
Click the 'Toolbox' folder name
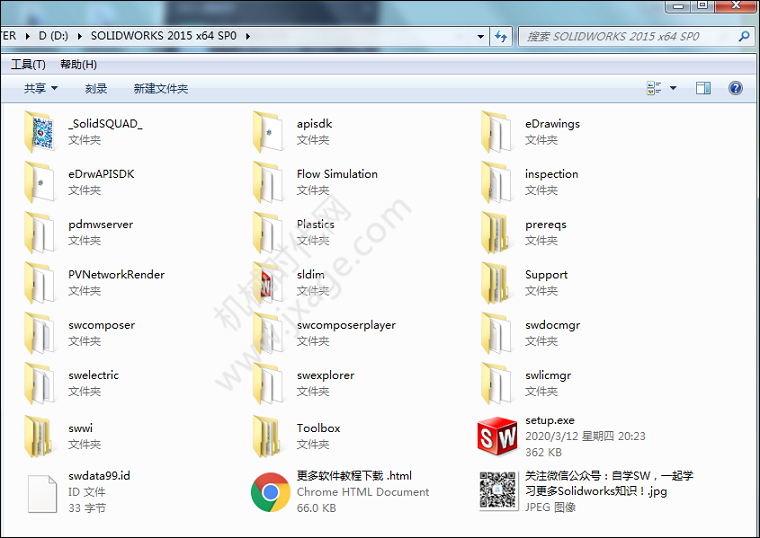(x=318, y=428)
